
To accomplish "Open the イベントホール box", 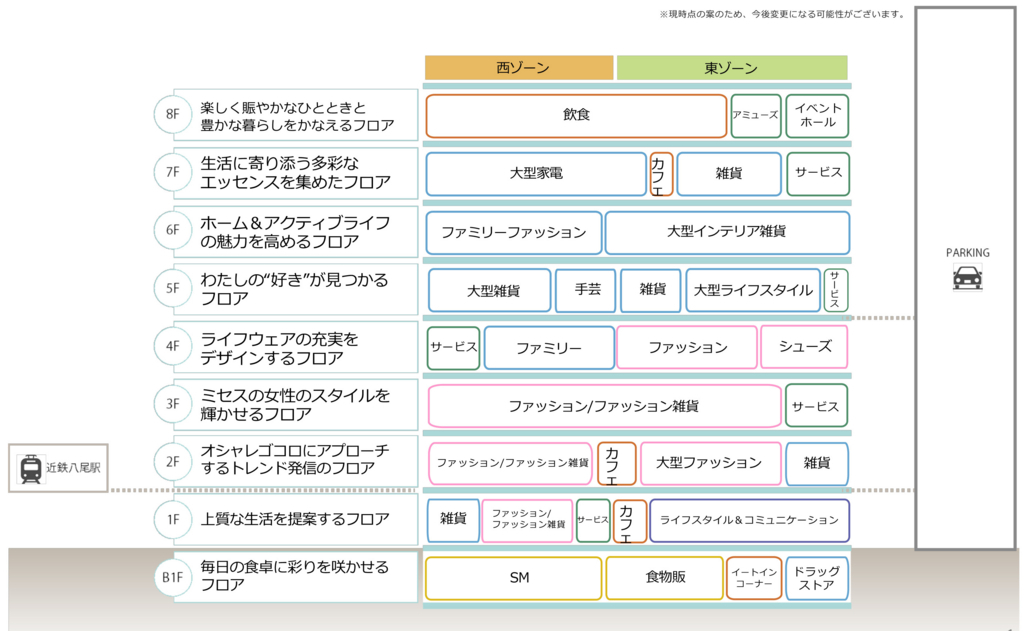I will point(817,116).
